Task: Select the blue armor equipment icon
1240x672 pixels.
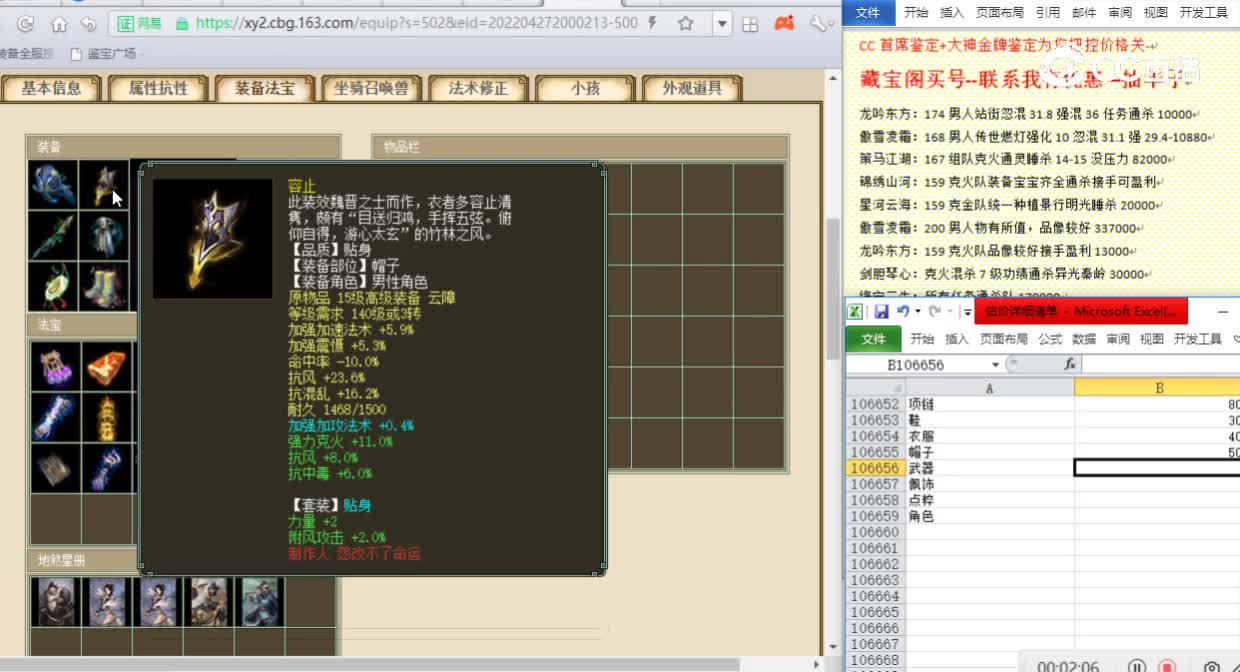Action: 53,186
